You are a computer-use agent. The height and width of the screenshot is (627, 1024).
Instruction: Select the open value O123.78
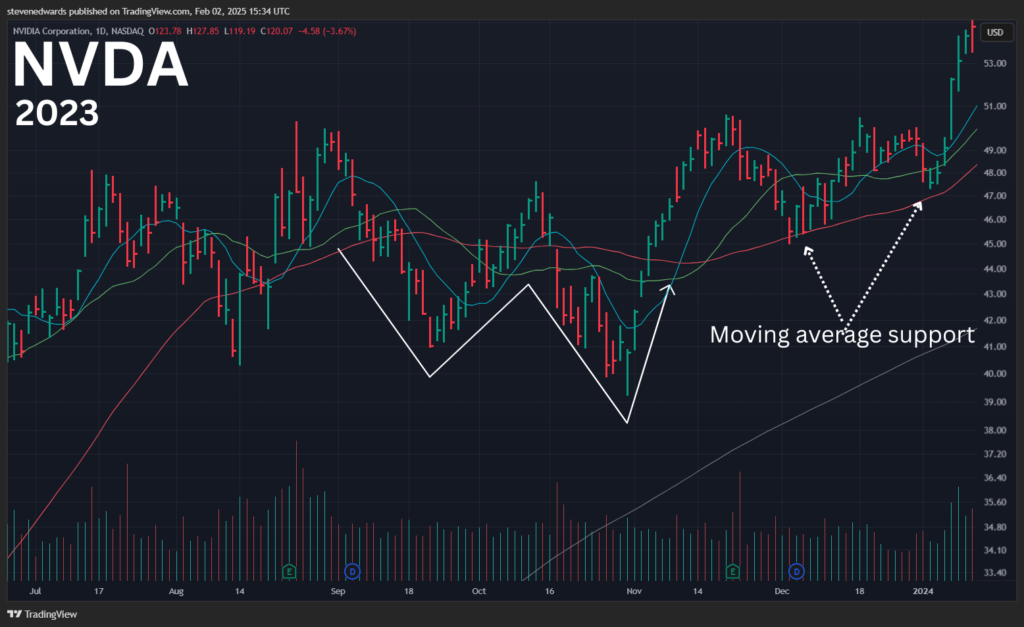click(165, 31)
